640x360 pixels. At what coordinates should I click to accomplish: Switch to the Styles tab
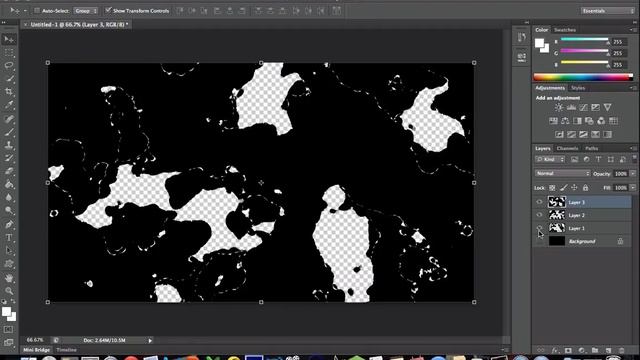point(578,88)
